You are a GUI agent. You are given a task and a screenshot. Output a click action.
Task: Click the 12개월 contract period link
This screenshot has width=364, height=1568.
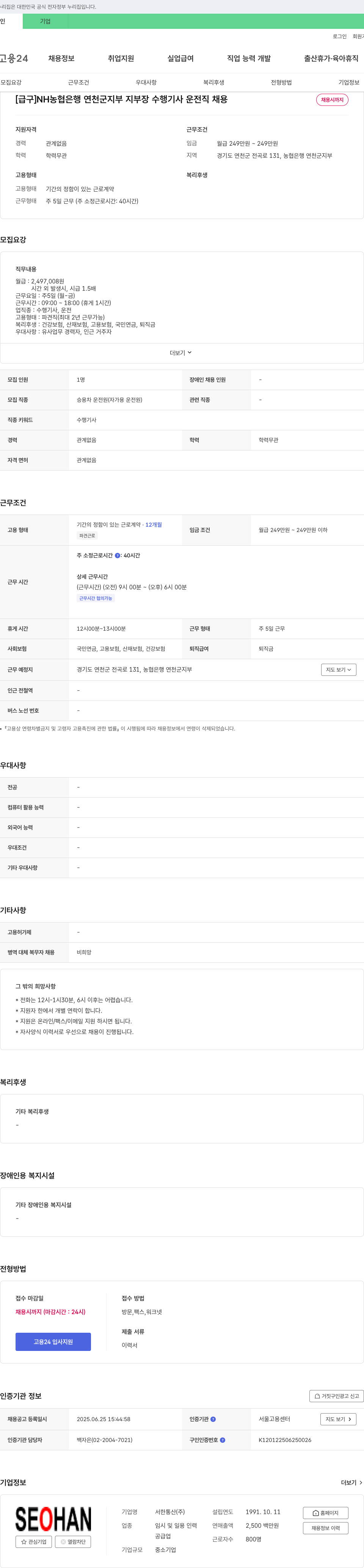tap(154, 525)
